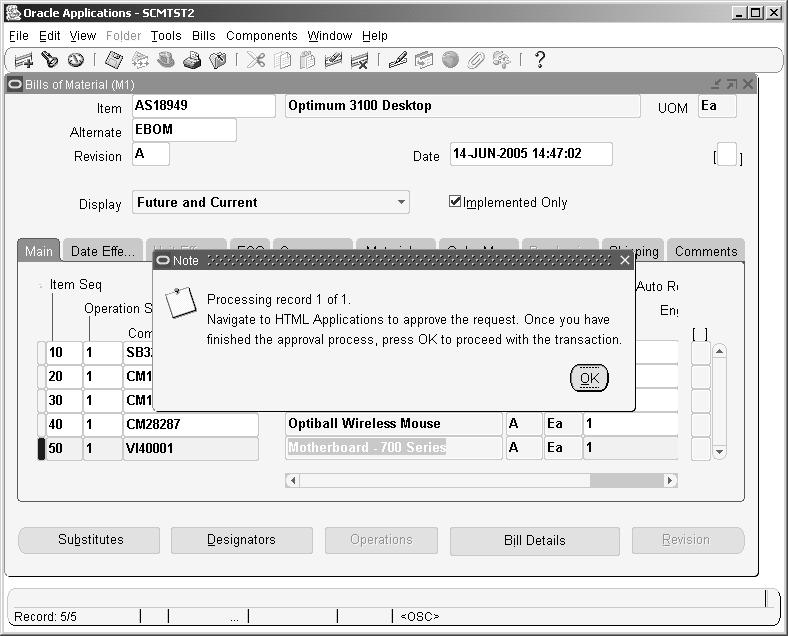
Task: Select component cell CM28287
Action: point(191,425)
